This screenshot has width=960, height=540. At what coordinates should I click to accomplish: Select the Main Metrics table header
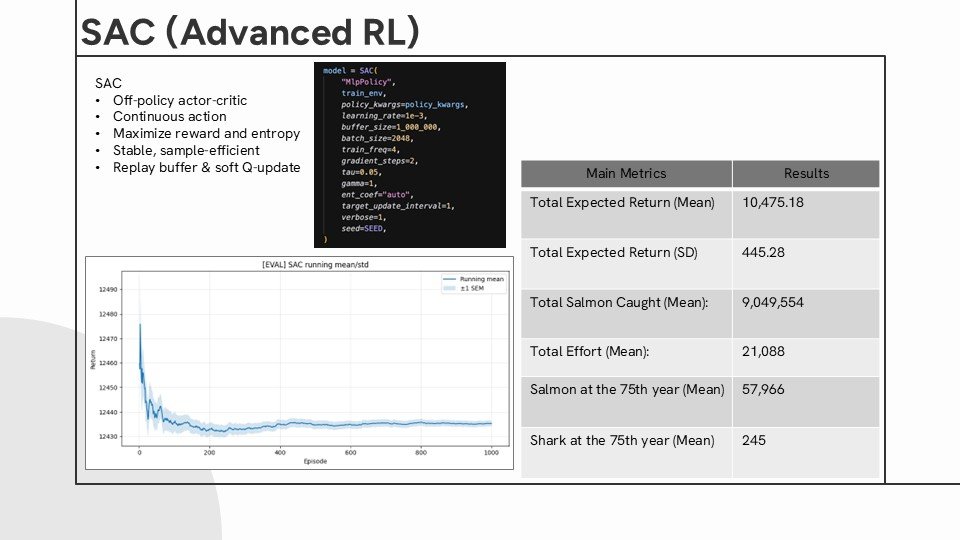coord(626,174)
